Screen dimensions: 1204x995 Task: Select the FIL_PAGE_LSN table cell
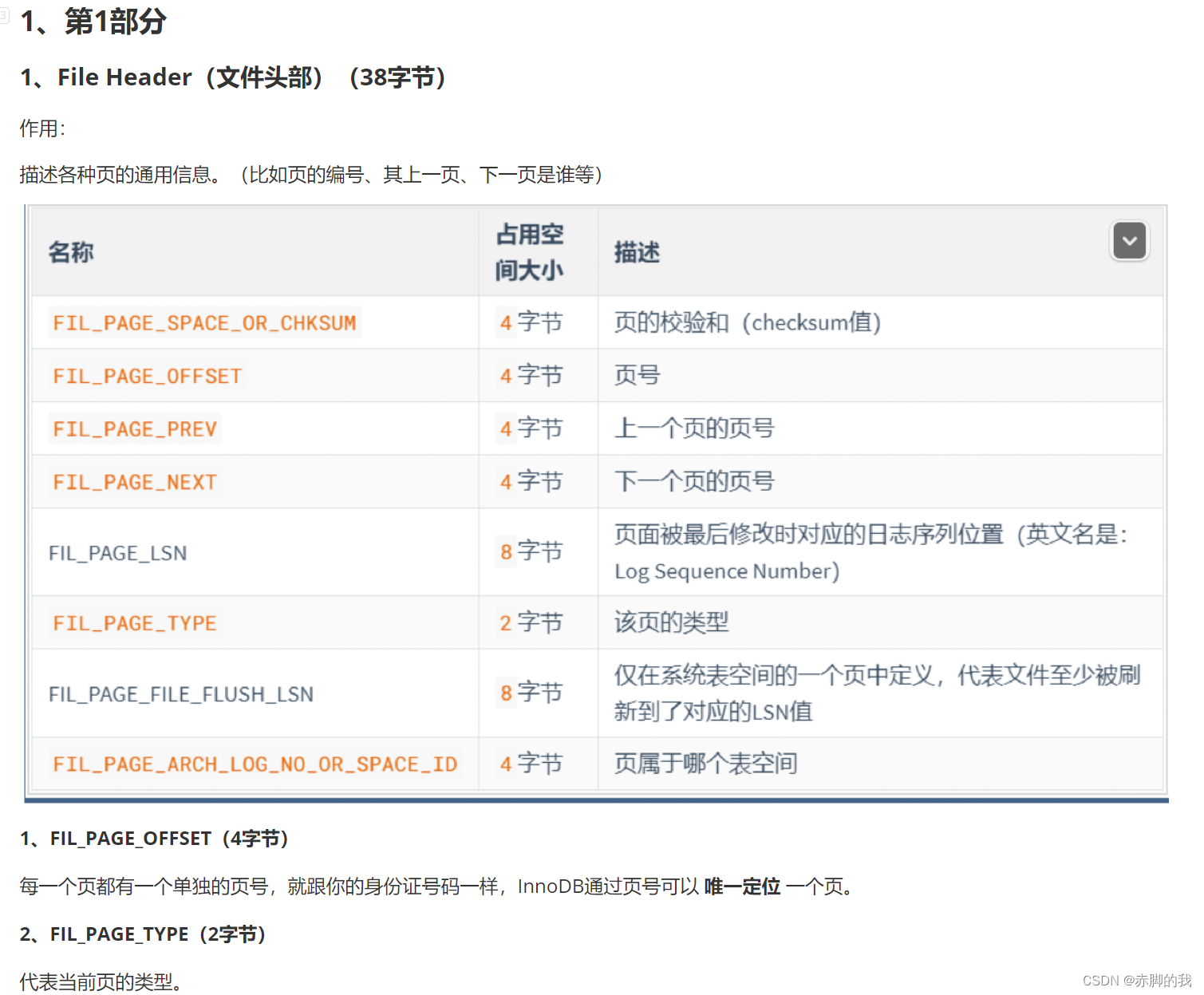click(255, 552)
